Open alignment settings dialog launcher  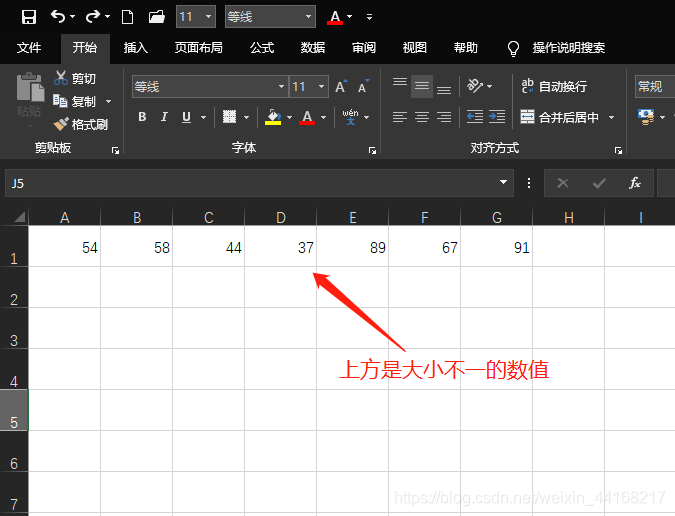(x=618, y=150)
